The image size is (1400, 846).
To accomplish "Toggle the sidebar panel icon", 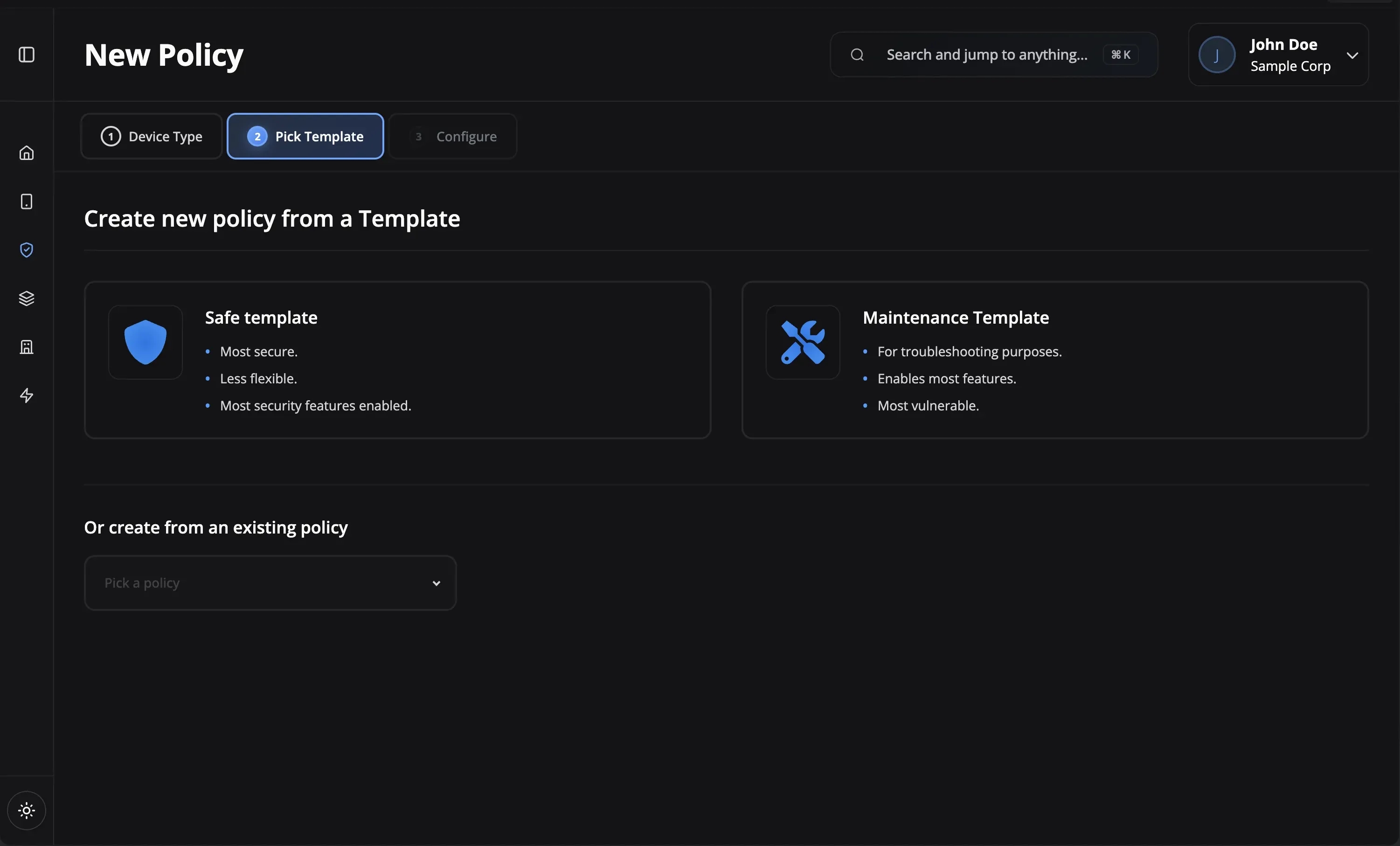I will coord(27,55).
